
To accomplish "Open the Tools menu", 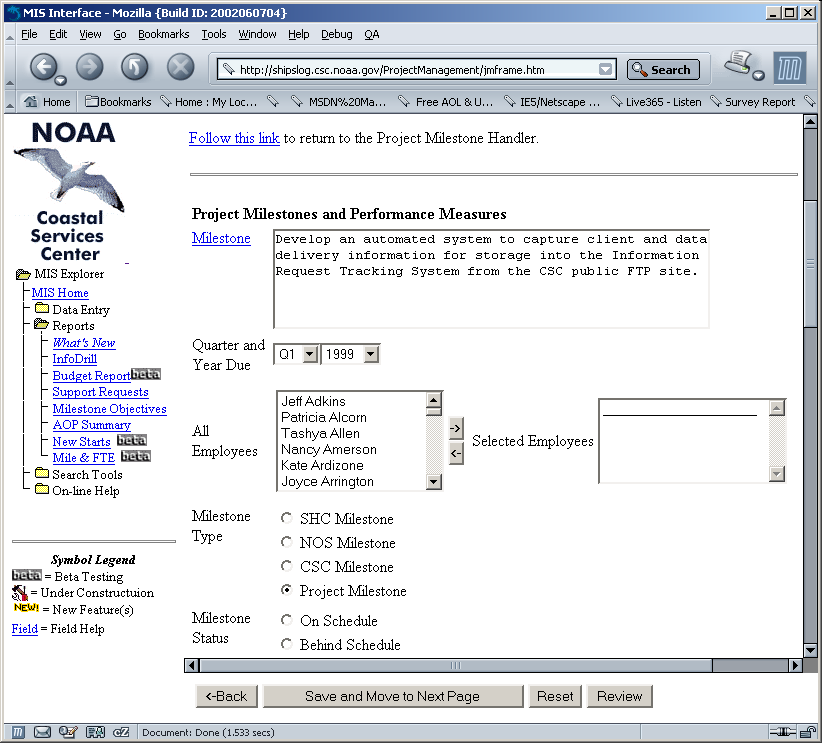I will (214, 34).
